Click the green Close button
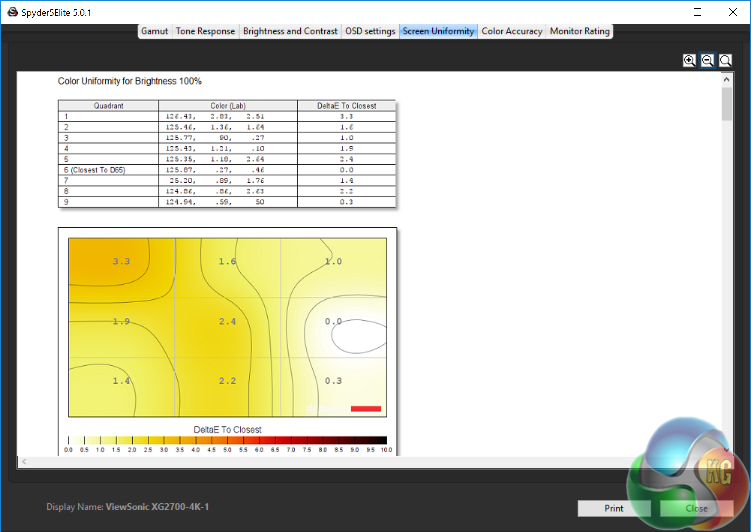Screen dimensions: 751x532 pyautogui.click(x=696, y=508)
